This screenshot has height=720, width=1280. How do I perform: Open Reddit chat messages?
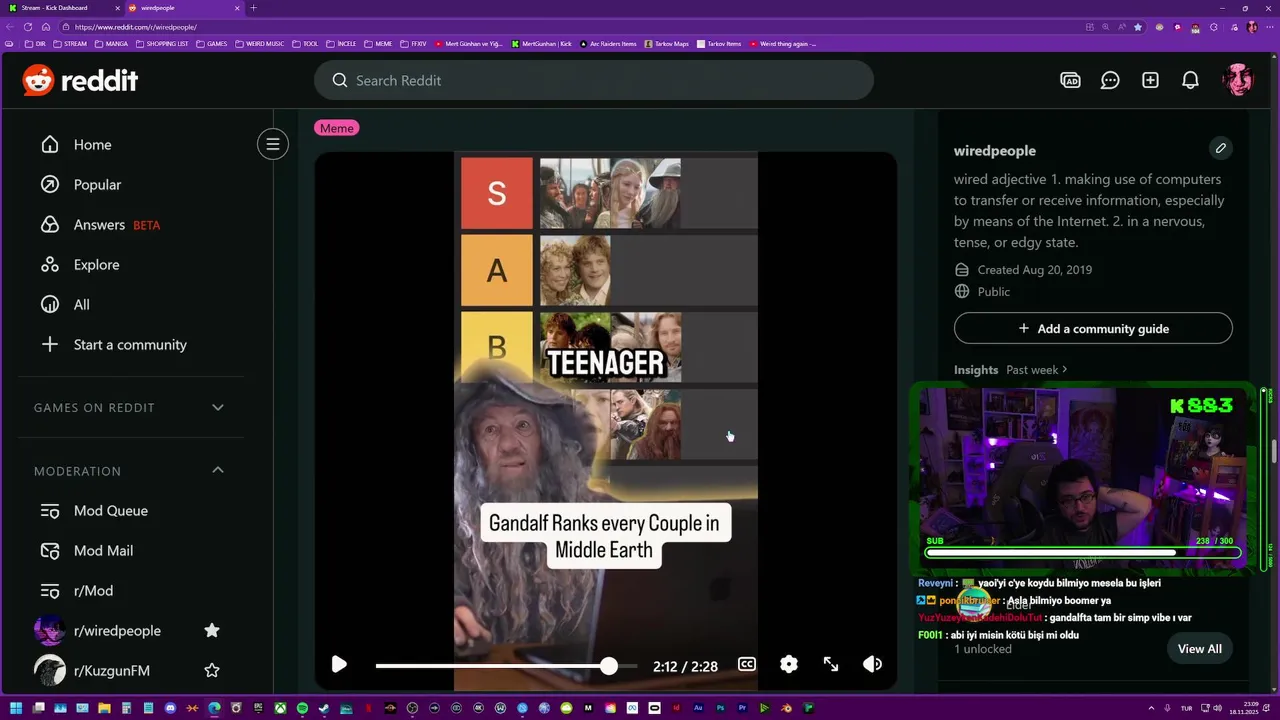pos(1110,80)
